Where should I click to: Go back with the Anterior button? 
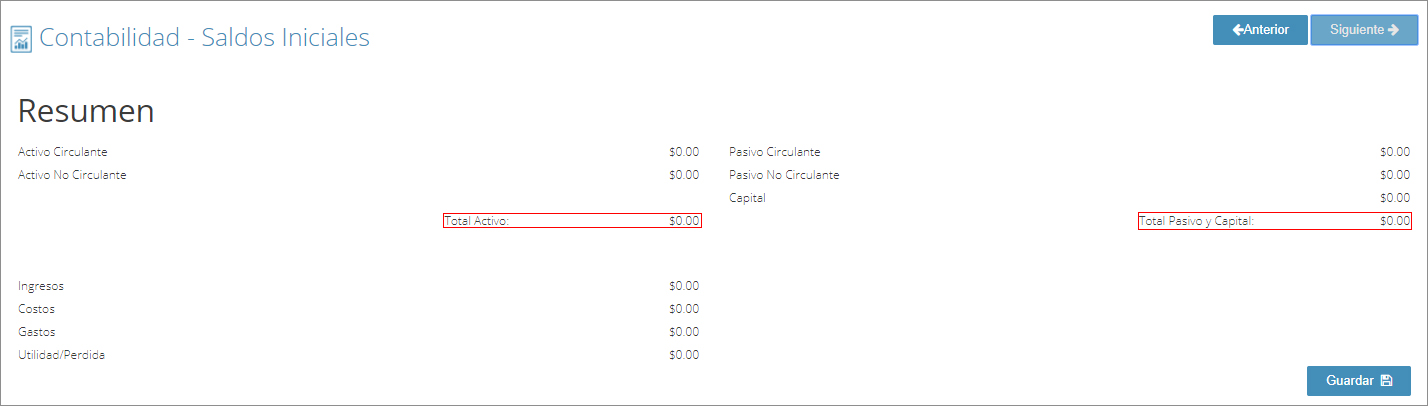1260,30
